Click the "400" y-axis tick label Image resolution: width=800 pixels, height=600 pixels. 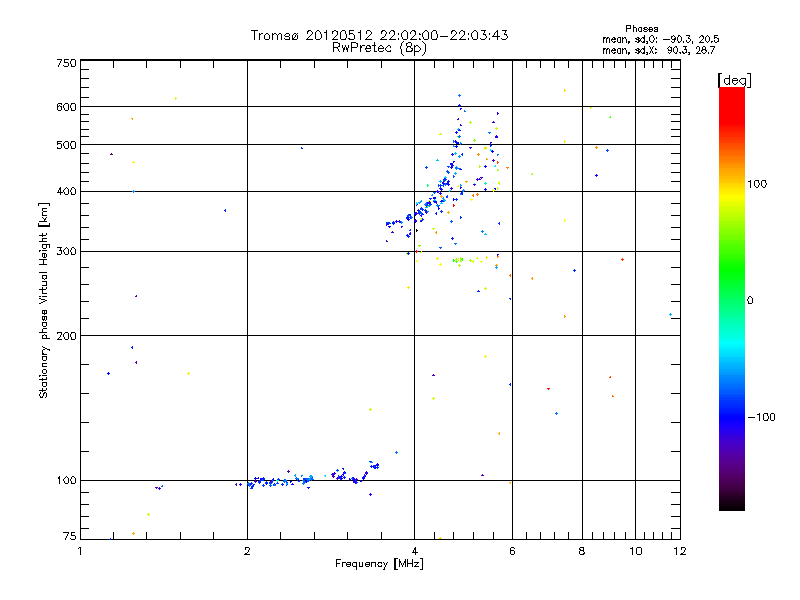coord(66,191)
